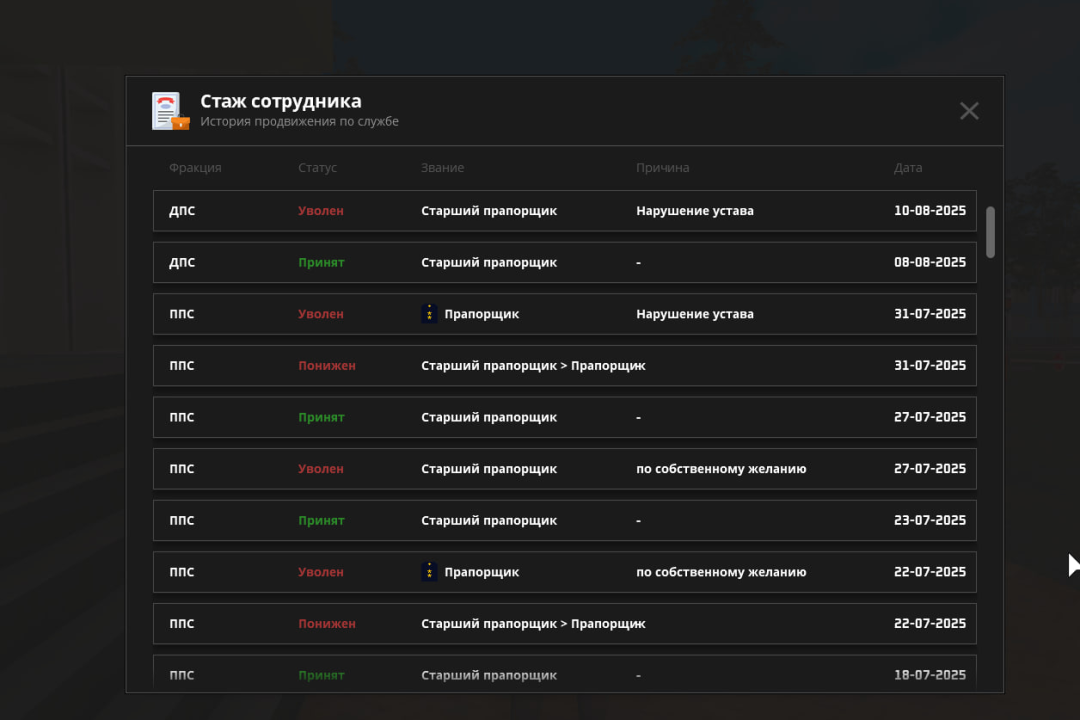
Task: Click Уволен status in 10-08-2025 row
Action: pos(321,211)
